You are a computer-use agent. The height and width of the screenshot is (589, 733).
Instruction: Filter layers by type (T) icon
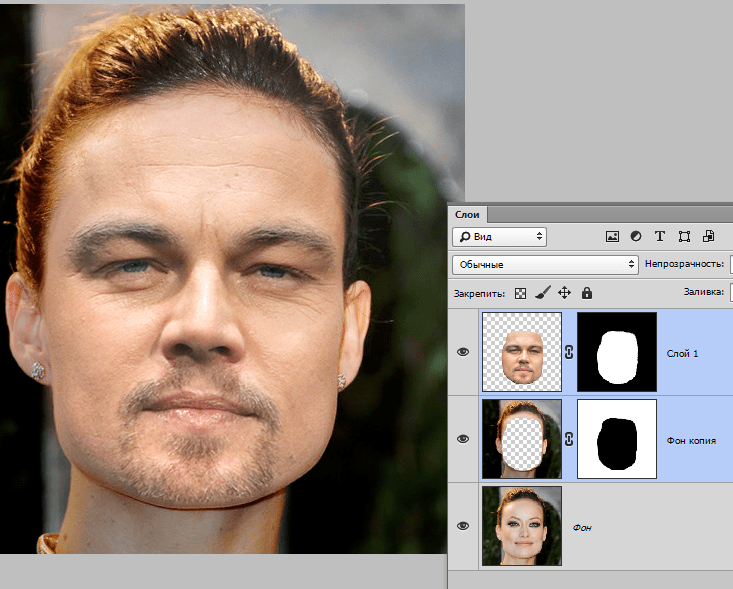tap(660, 237)
